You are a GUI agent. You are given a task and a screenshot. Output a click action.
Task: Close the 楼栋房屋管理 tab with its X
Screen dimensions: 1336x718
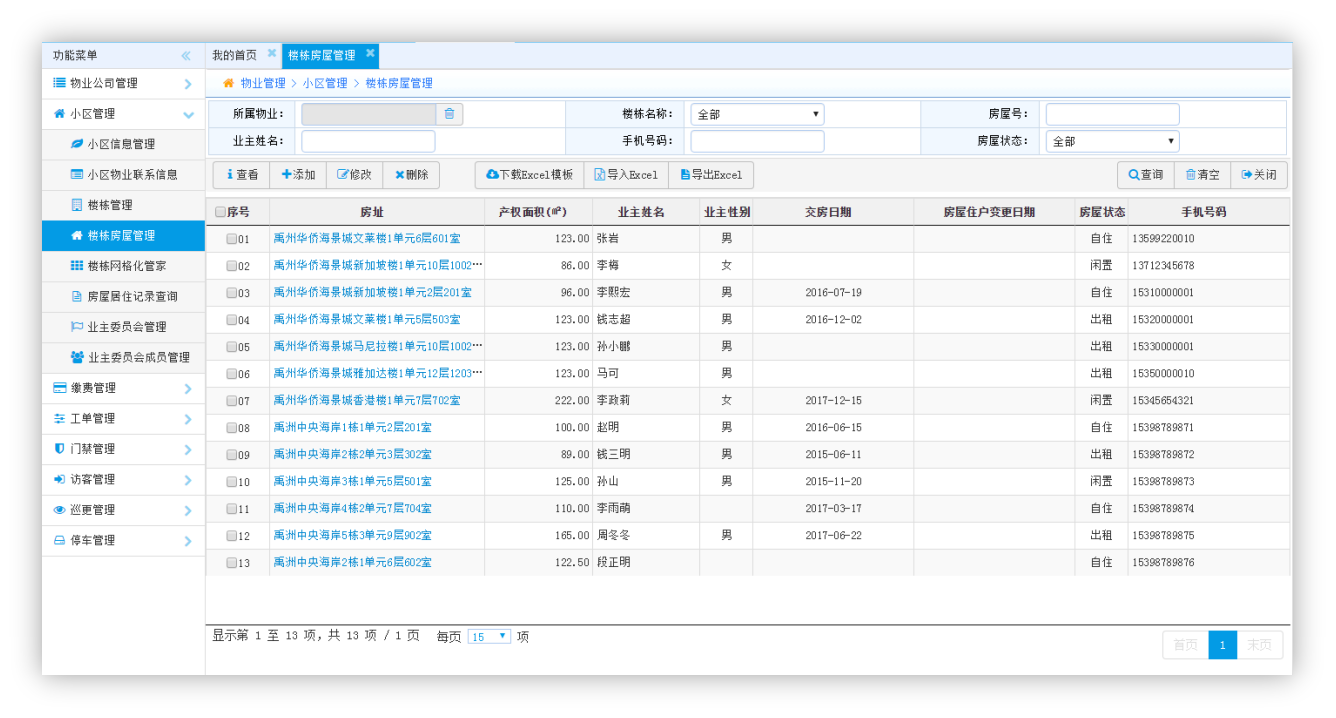tap(370, 54)
